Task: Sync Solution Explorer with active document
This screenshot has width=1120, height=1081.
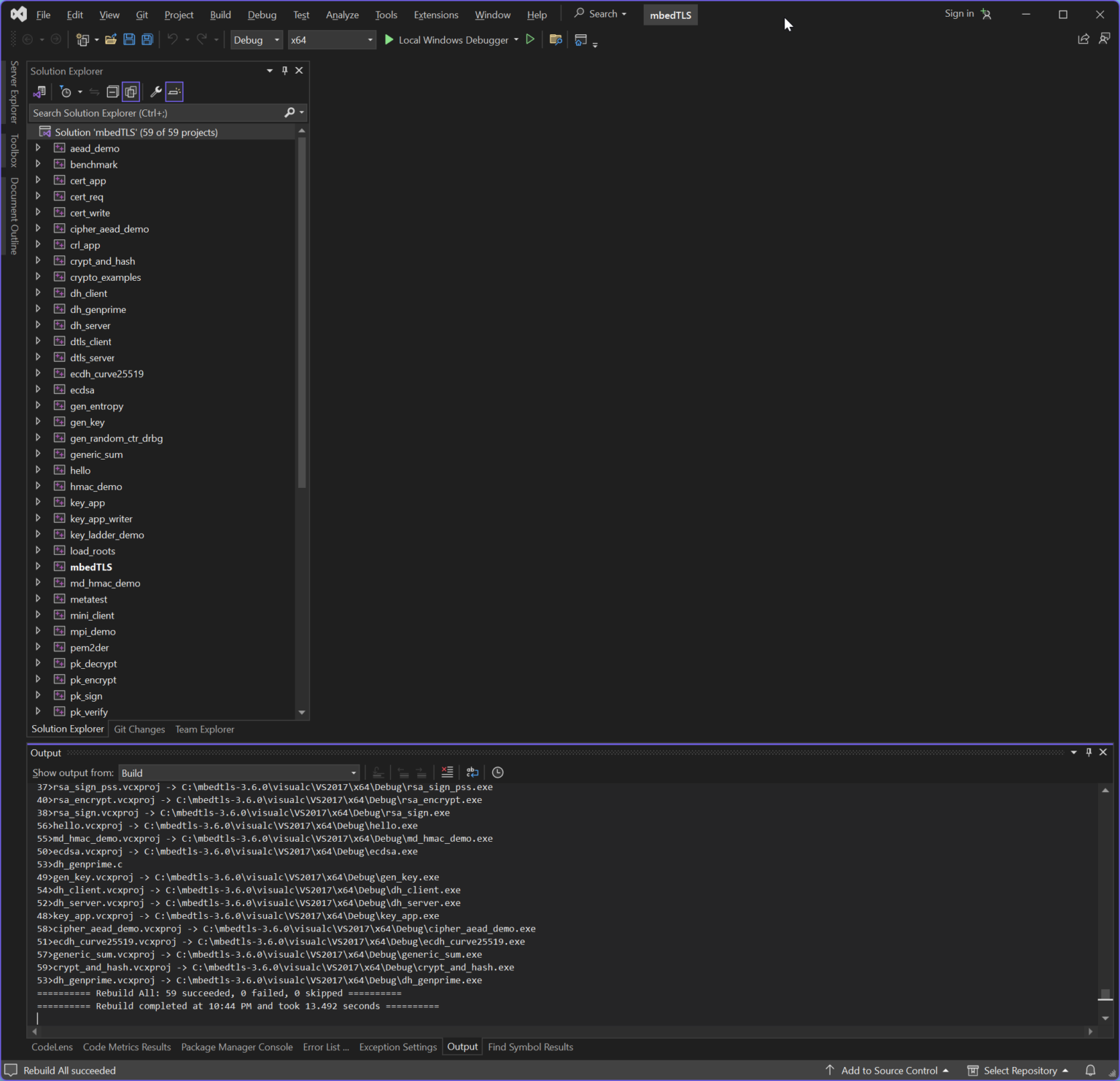Action: point(94,91)
